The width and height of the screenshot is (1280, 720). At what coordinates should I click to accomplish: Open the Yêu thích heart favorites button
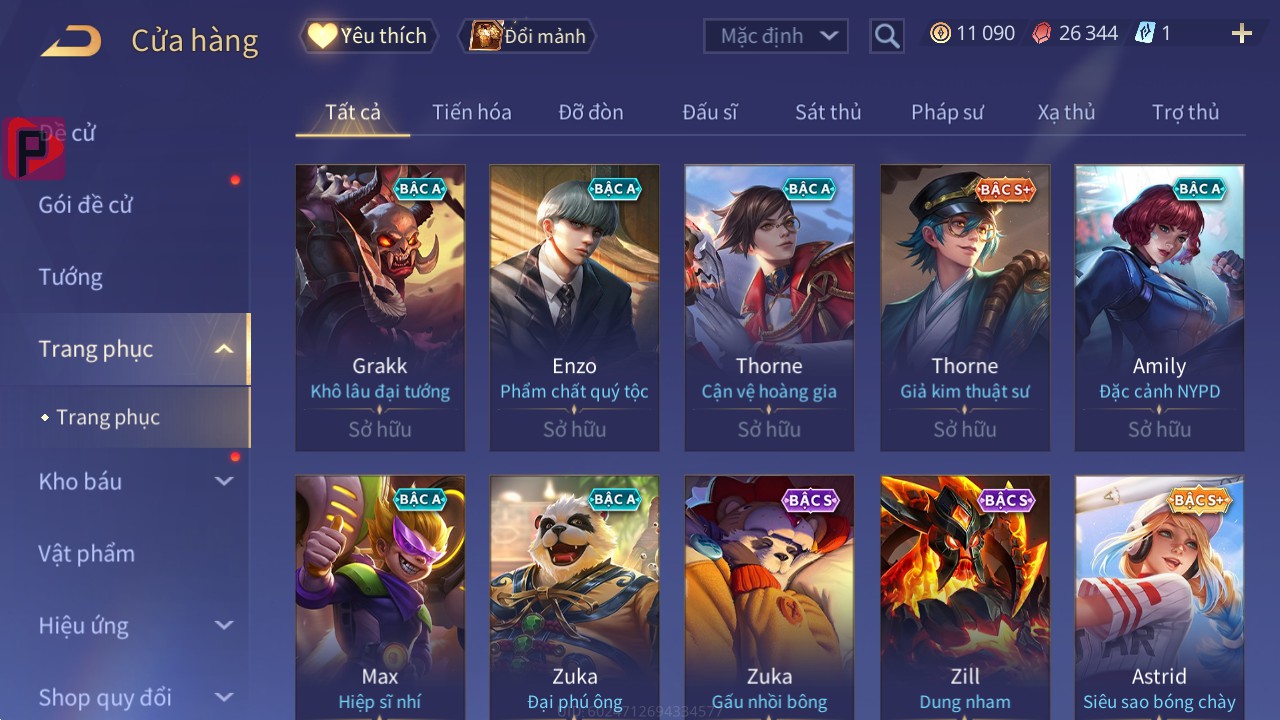(368, 36)
